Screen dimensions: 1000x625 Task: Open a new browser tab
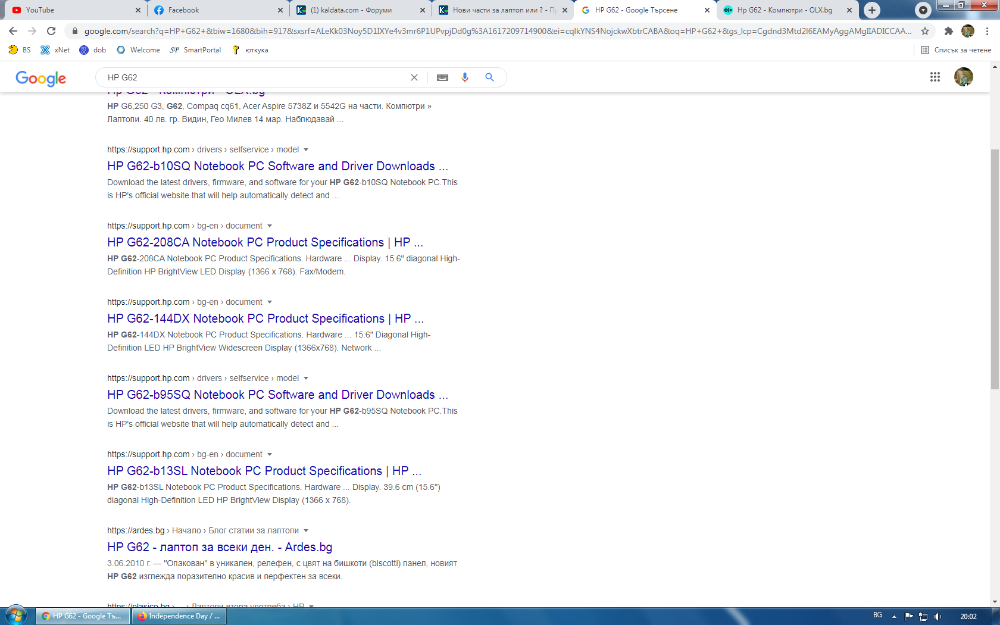click(872, 10)
